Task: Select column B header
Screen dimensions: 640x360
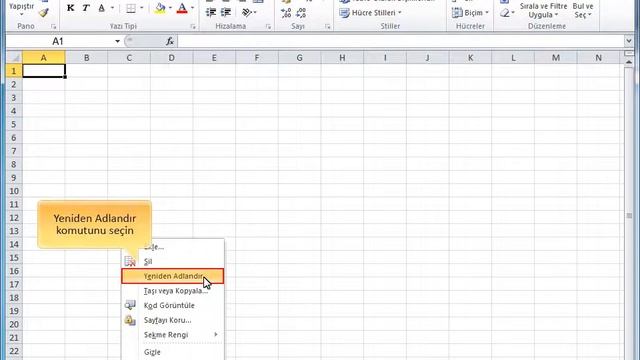Action: coord(87,58)
